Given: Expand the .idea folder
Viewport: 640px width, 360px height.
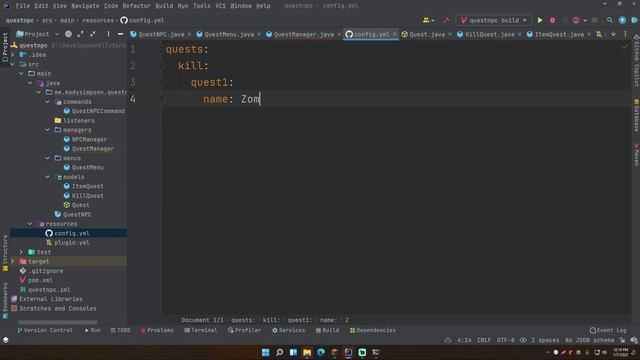Looking at the screenshot, I should tap(13, 55).
